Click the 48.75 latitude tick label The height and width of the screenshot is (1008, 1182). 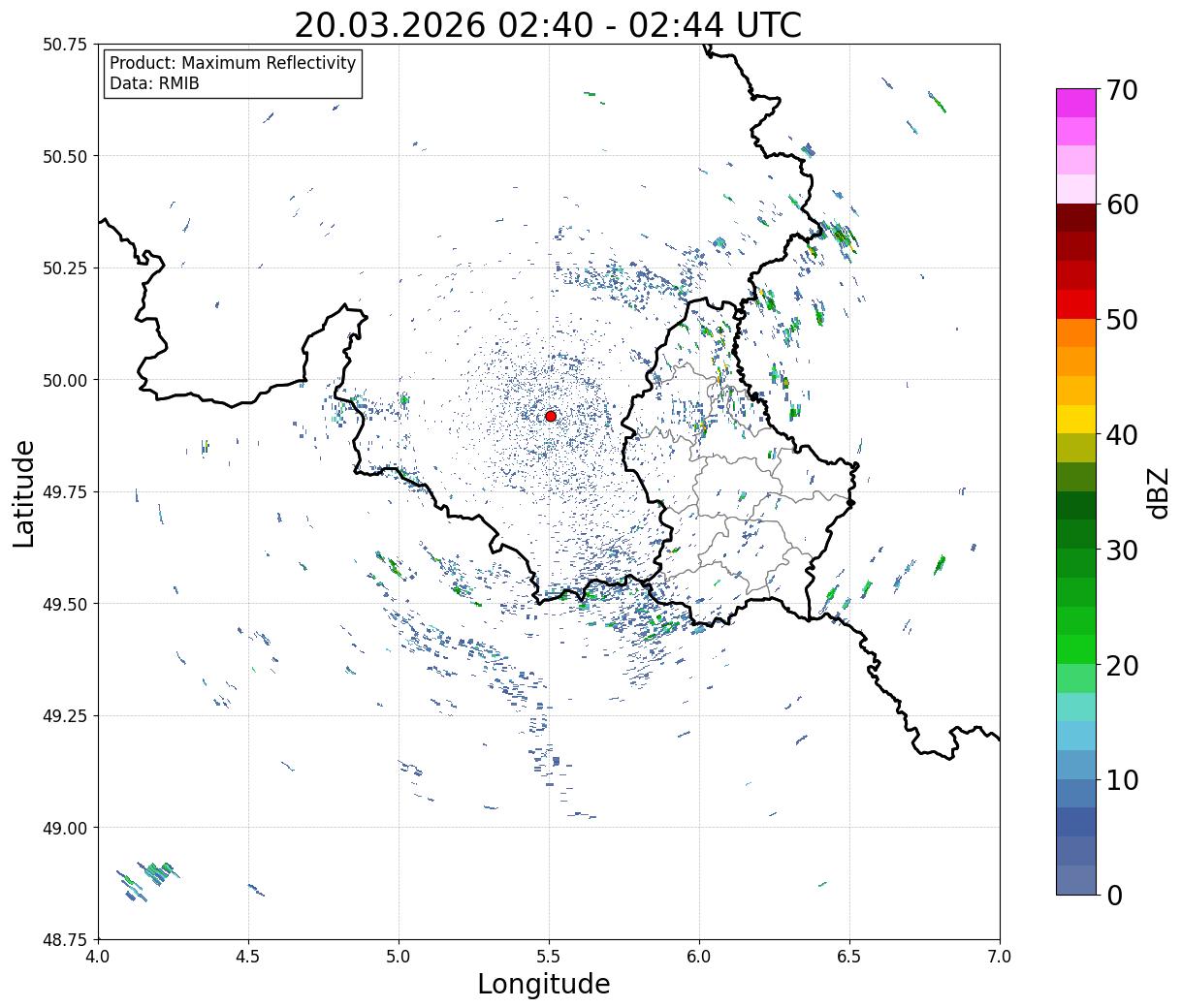[65, 940]
